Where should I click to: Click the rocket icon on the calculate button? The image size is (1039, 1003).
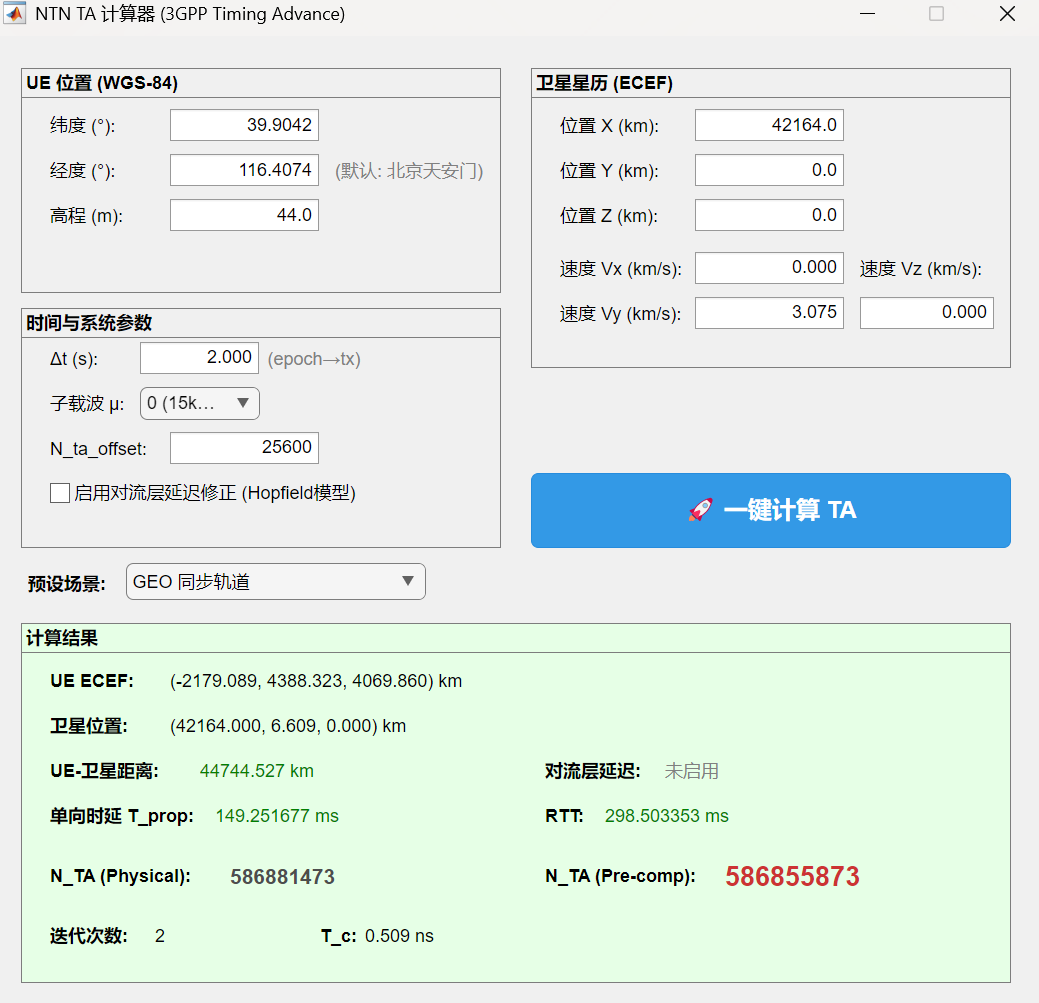pyautogui.click(x=700, y=509)
